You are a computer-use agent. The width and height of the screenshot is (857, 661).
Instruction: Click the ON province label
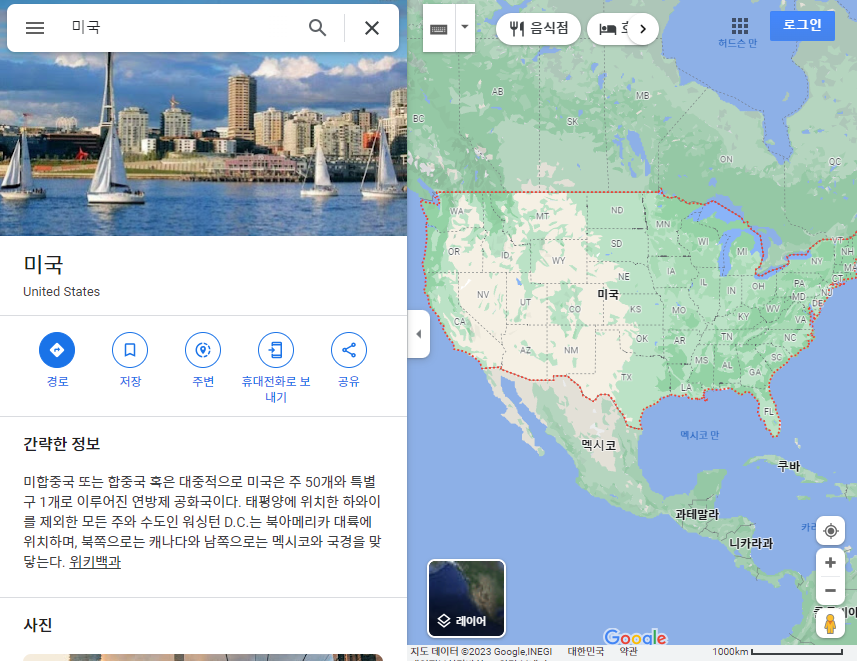click(x=726, y=159)
